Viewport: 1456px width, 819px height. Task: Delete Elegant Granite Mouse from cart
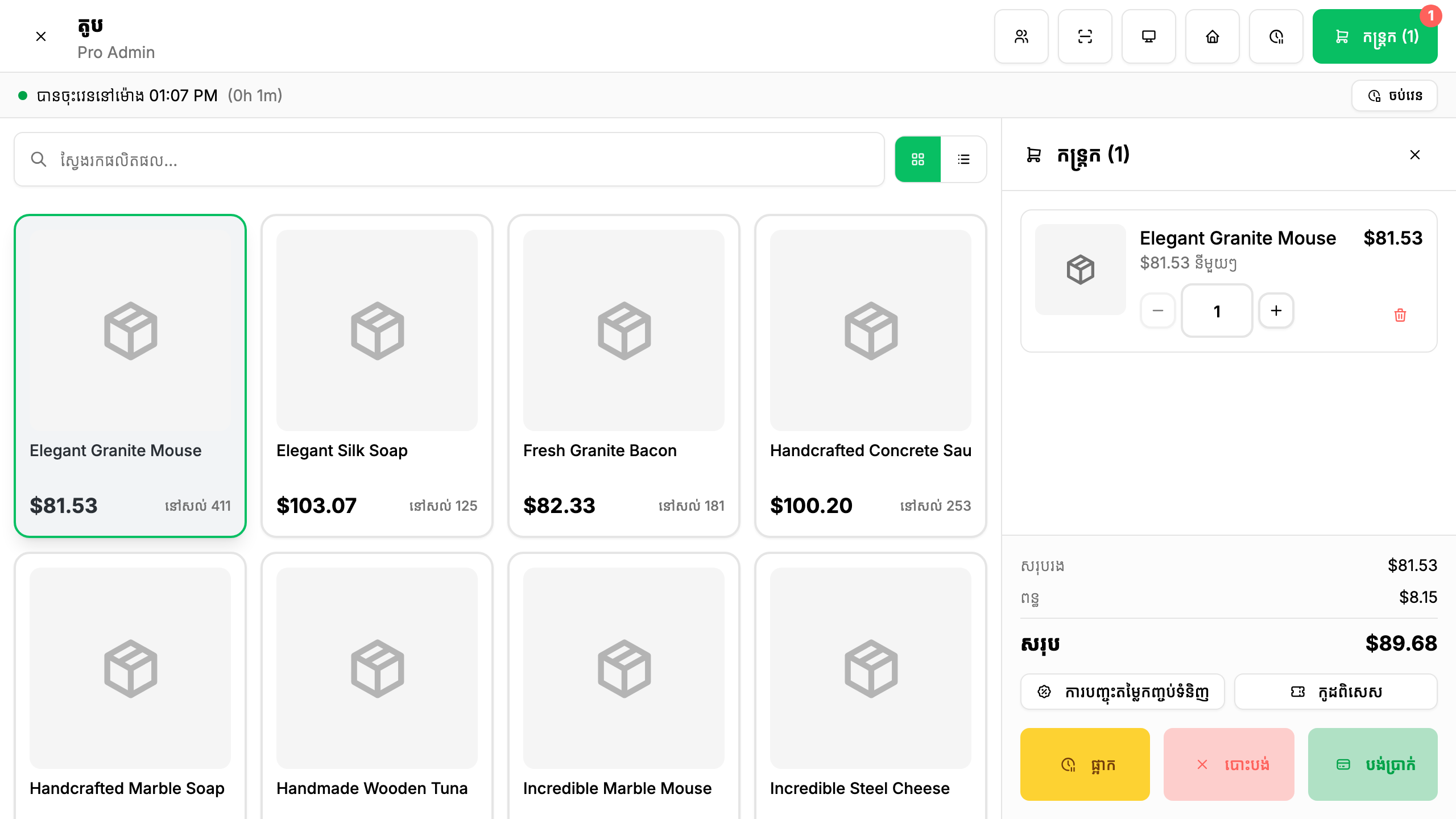coord(1400,315)
